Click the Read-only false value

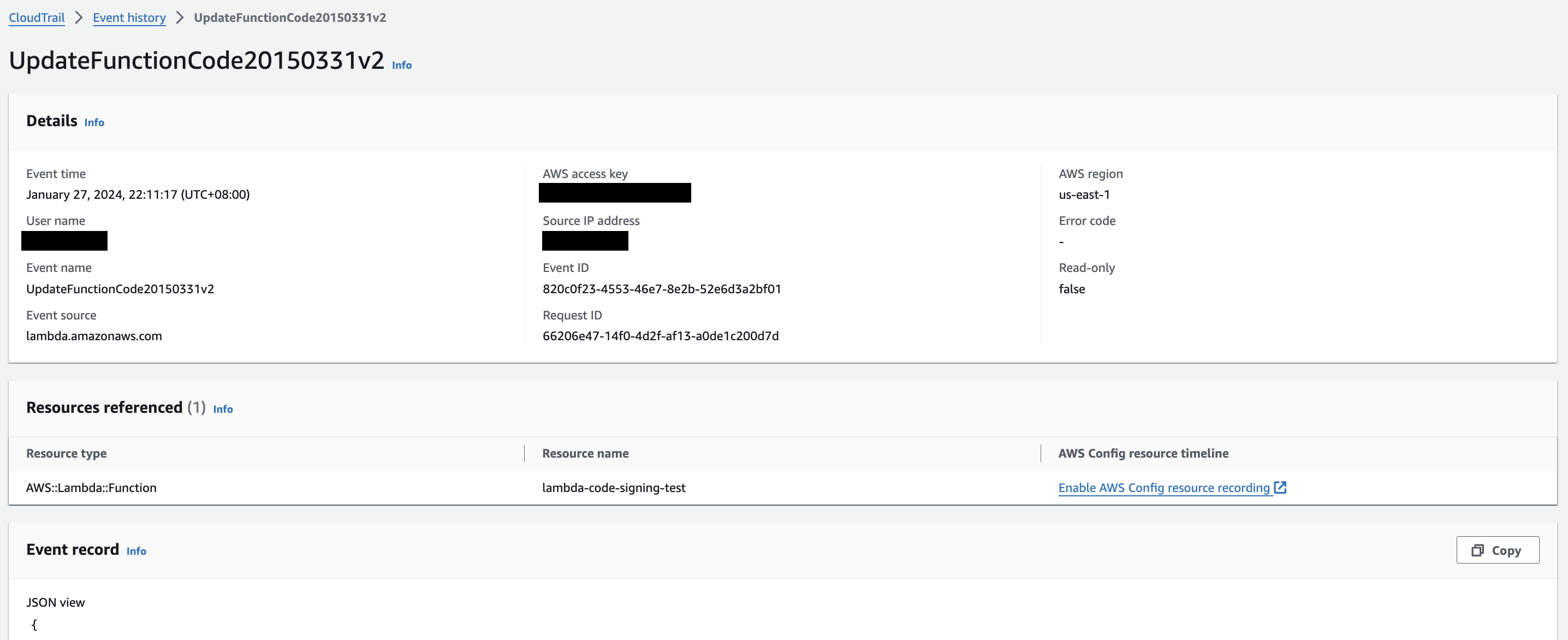tap(1072, 289)
